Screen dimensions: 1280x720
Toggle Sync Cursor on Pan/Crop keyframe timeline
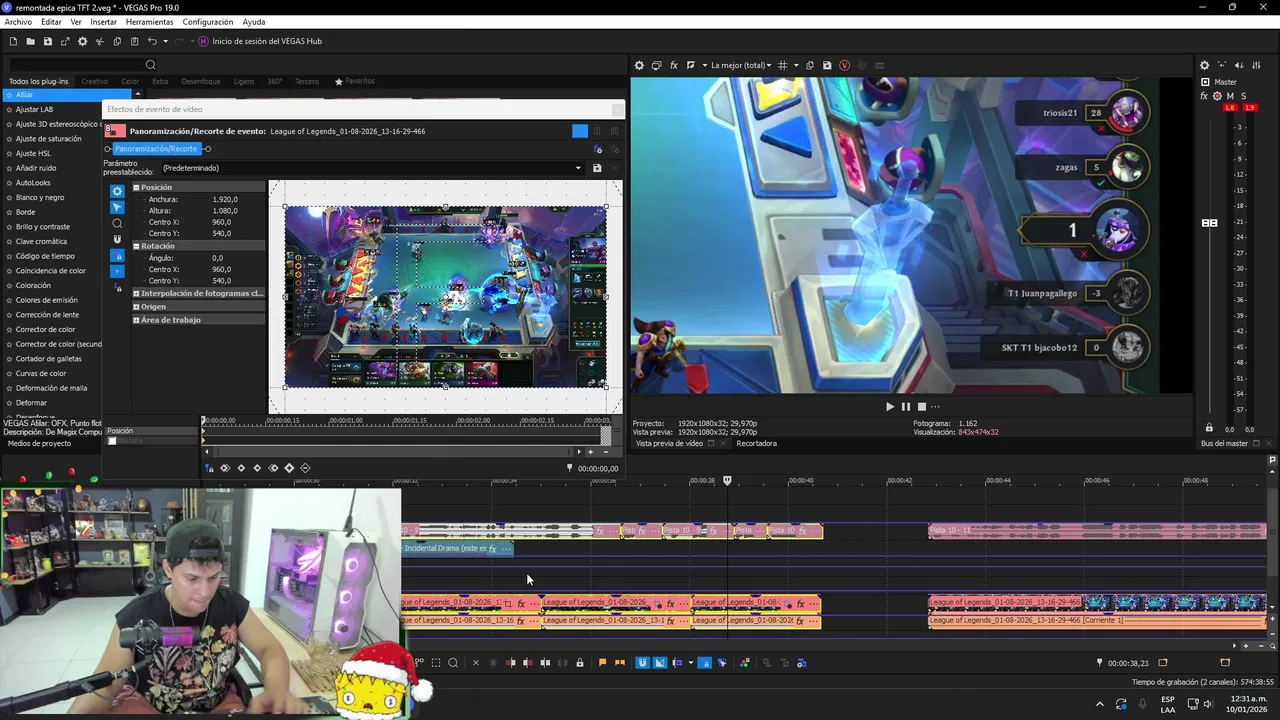coord(209,468)
